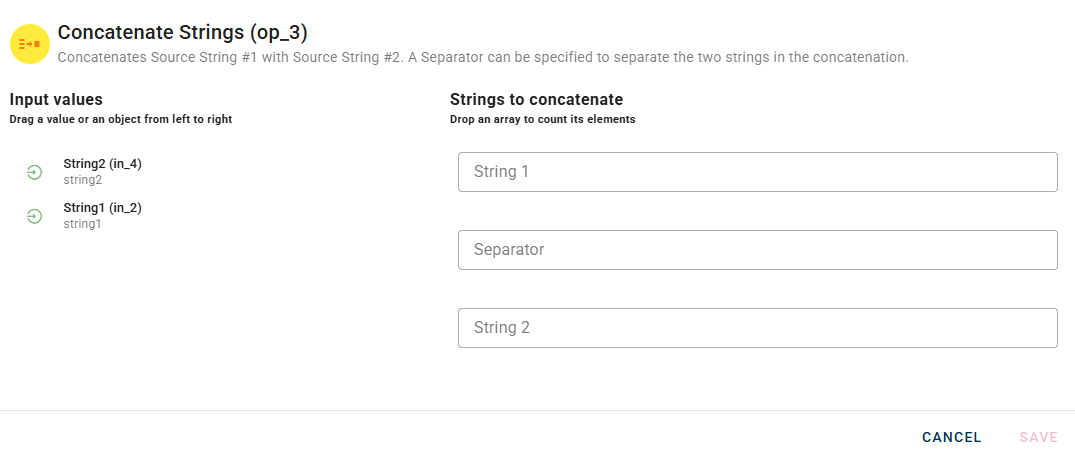Click the 'Input values' section heading
Image resolution: width=1075 pixels, height=458 pixels.
click(x=56, y=100)
